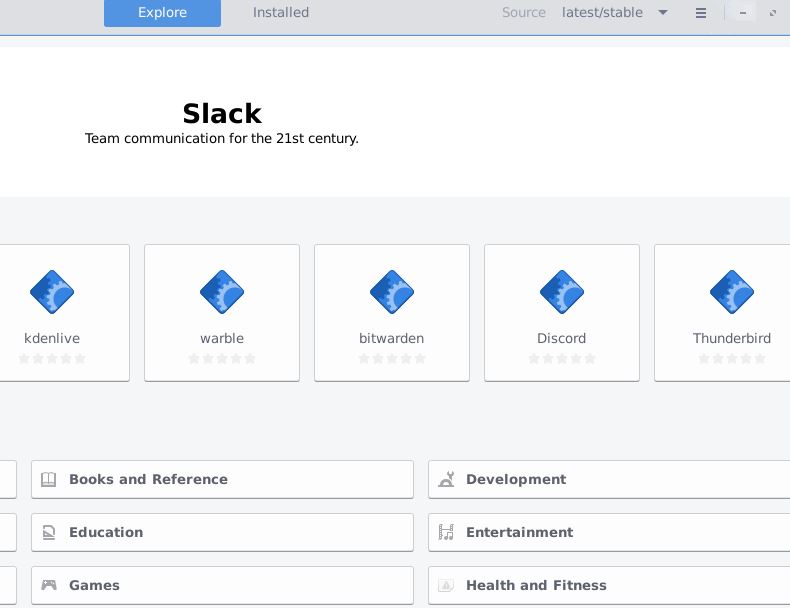Click the star rating under Discord
Image resolution: width=790 pixels, height=608 pixels.
tap(562, 358)
